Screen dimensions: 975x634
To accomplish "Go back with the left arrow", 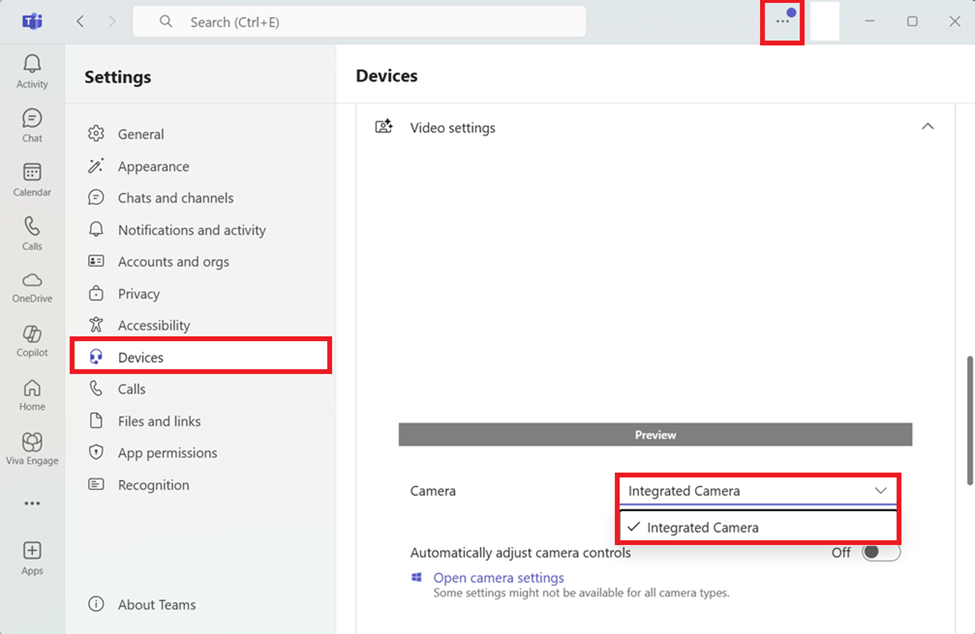I will [80, 22].
